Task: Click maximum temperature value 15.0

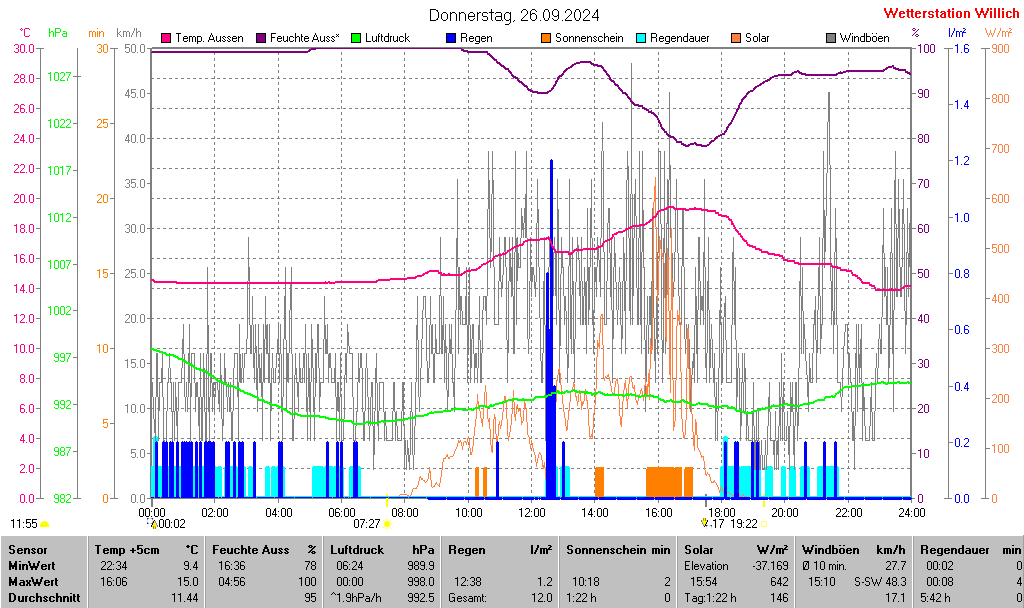Action: [187, 581]
